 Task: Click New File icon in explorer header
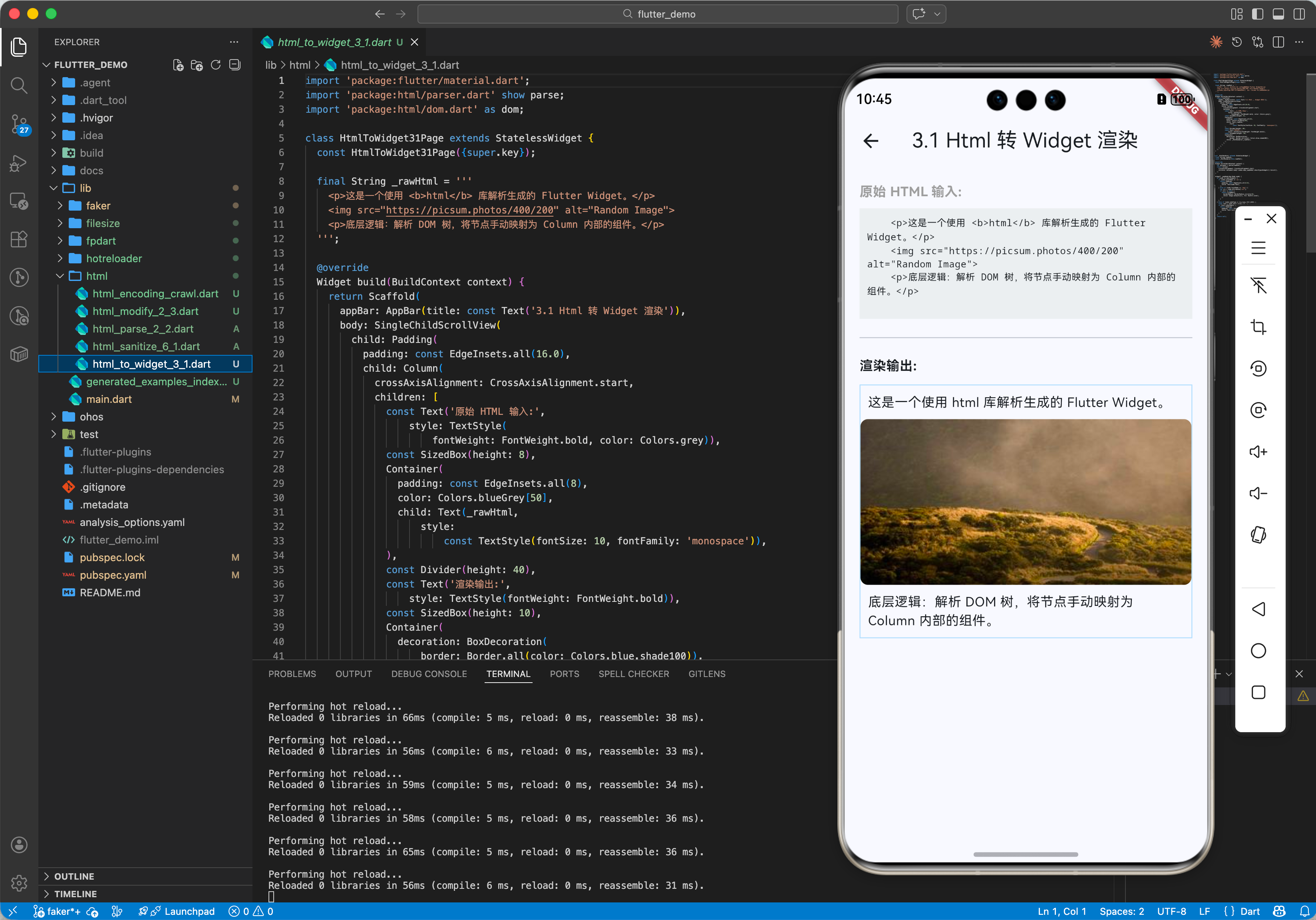click(178, 65)
